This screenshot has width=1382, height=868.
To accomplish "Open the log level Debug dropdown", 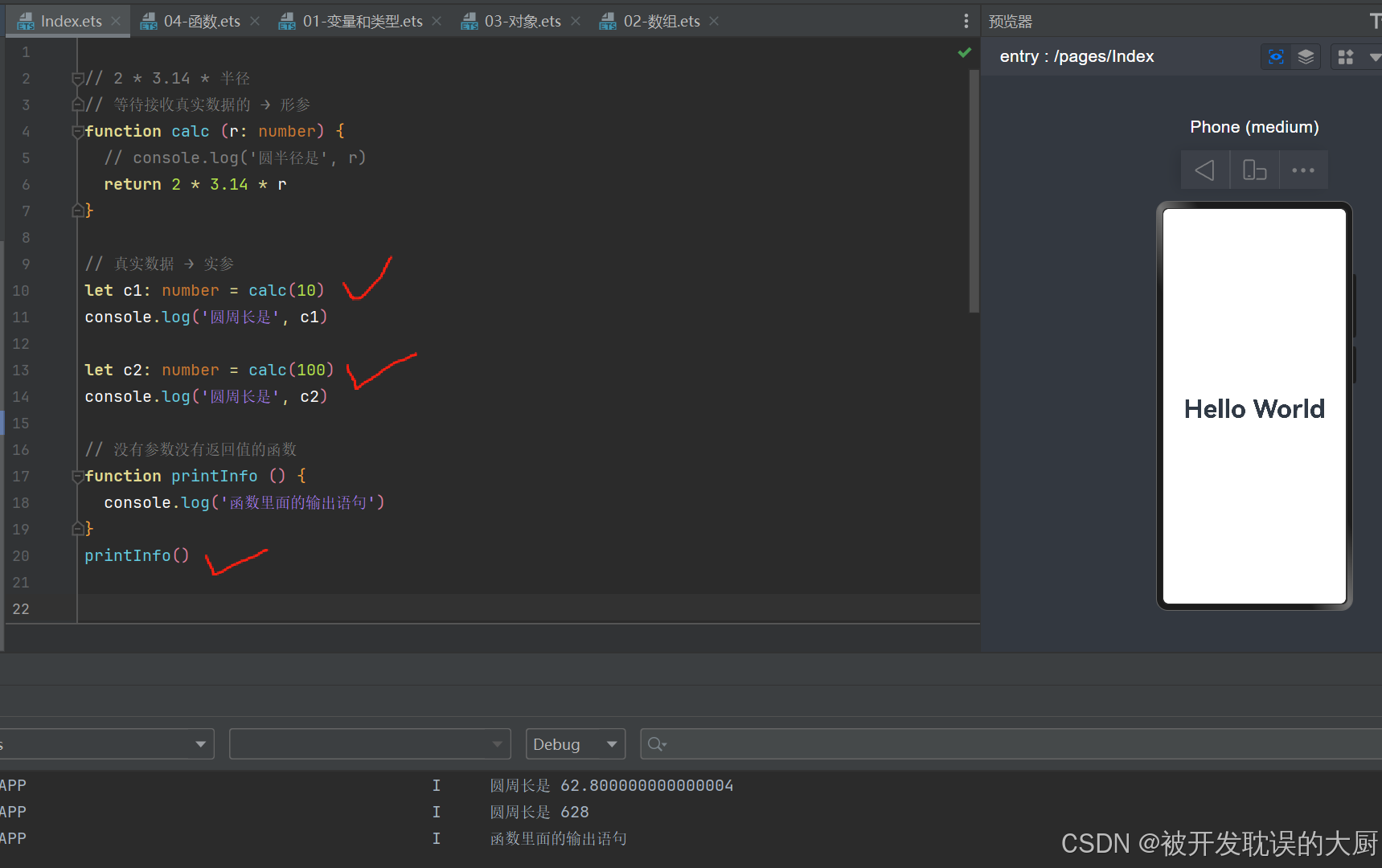I will tap(576, 744).
